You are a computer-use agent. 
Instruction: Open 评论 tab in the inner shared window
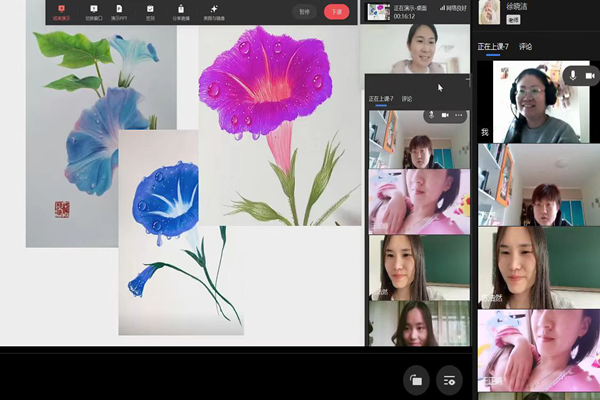coord(407,99)
